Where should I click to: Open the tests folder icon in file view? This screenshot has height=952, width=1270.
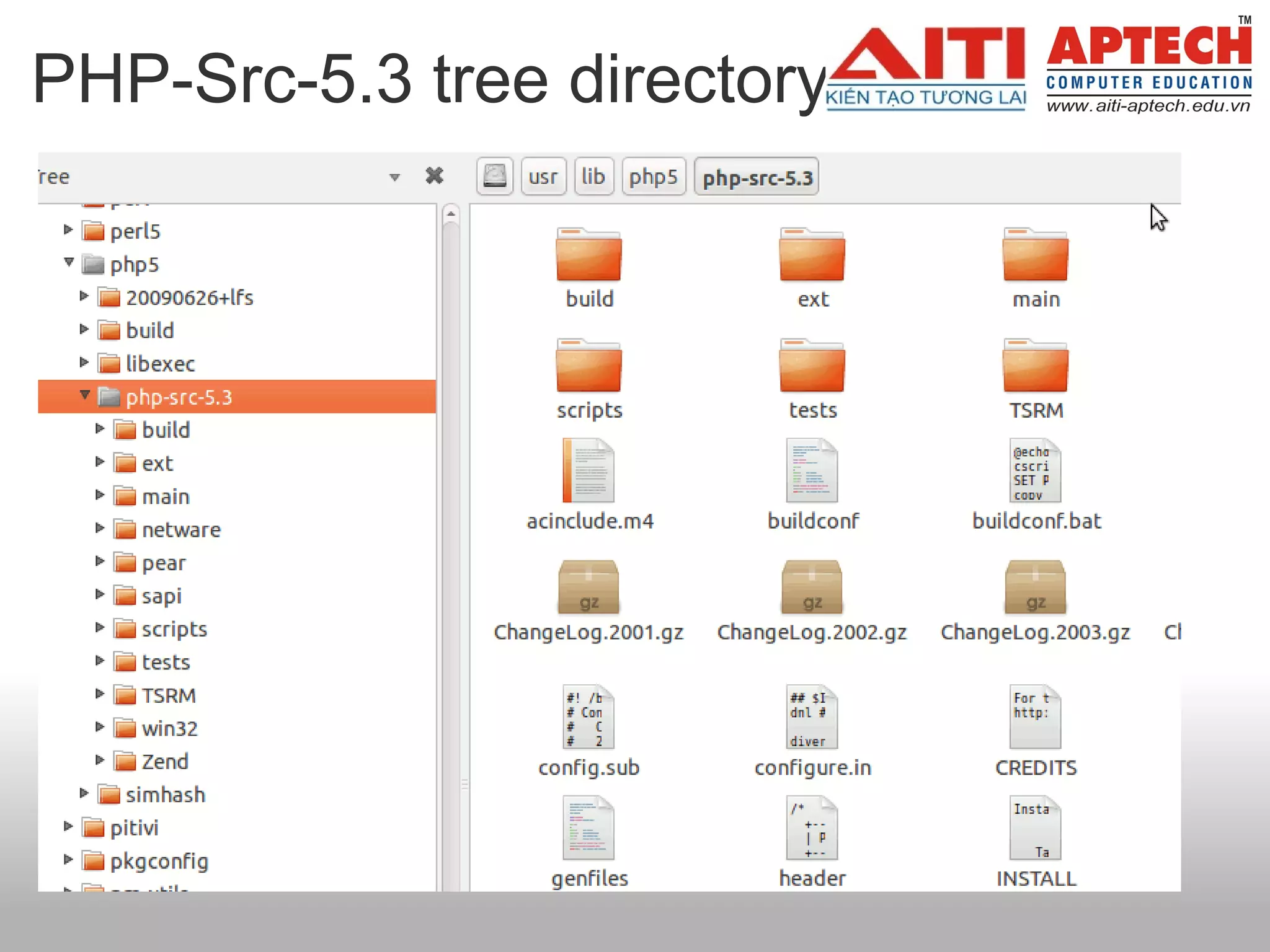pyautogui.click(x=812, y=366)
